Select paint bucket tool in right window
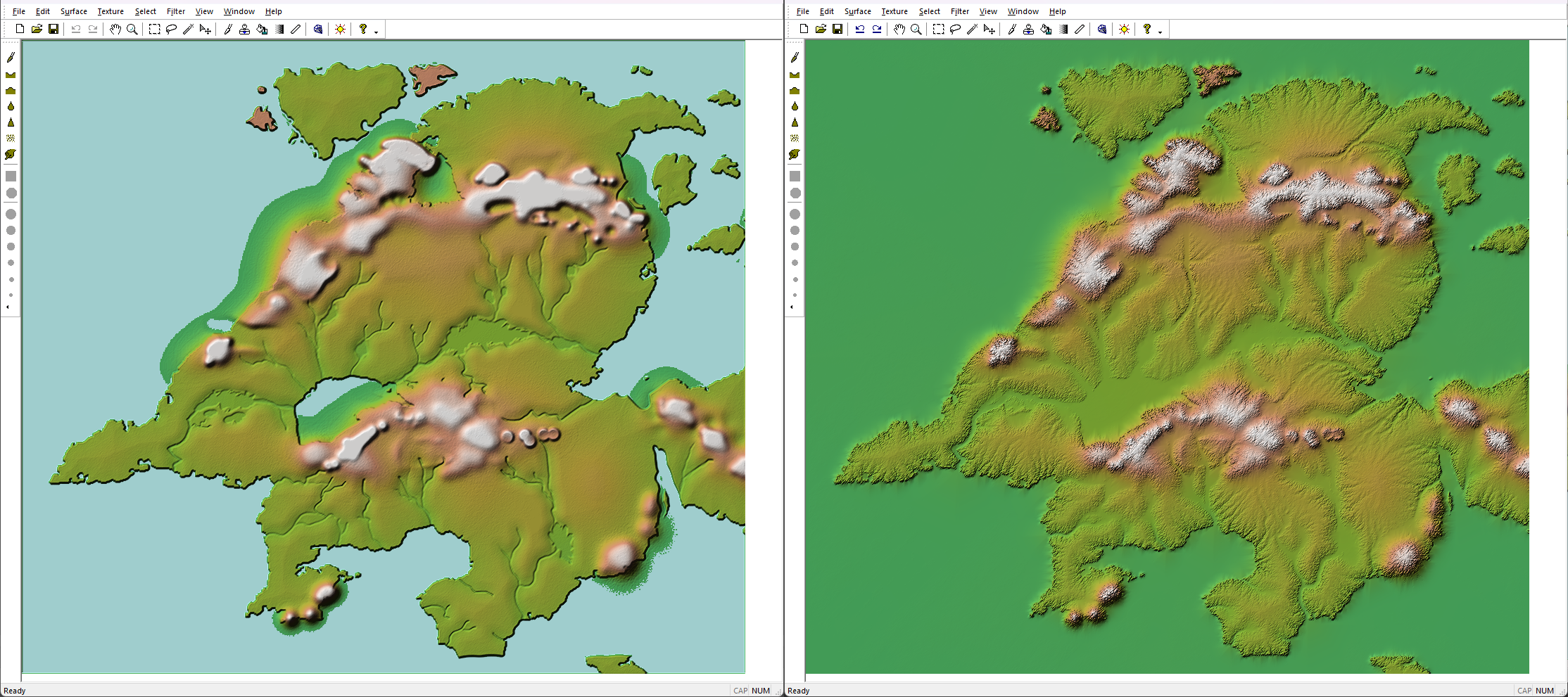Image resolution: width=1568 pixels, height=697 pixels. pyautogui.click(x=1046, y=29)
